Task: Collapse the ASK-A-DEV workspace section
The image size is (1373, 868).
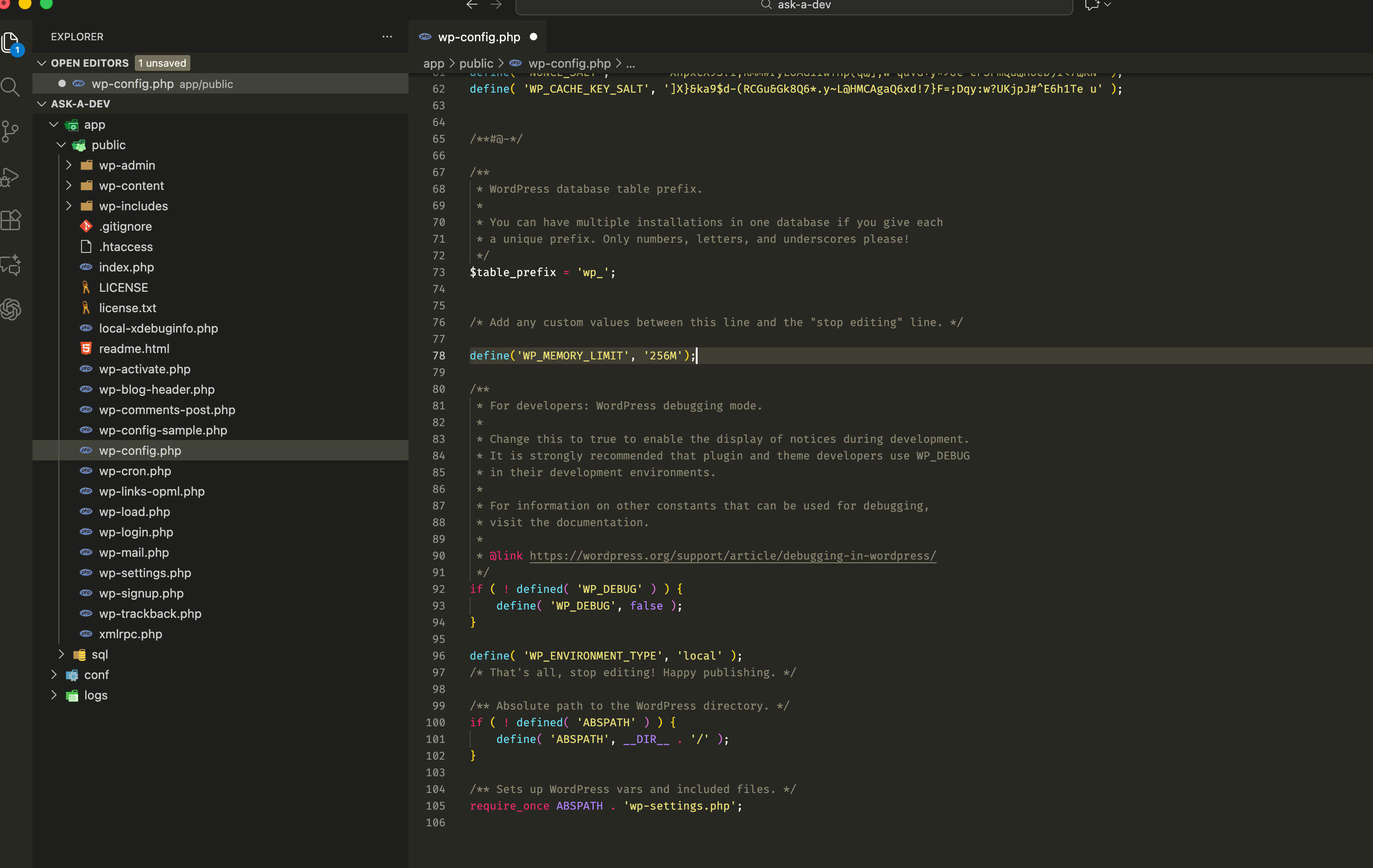Action: coord(42,104)
